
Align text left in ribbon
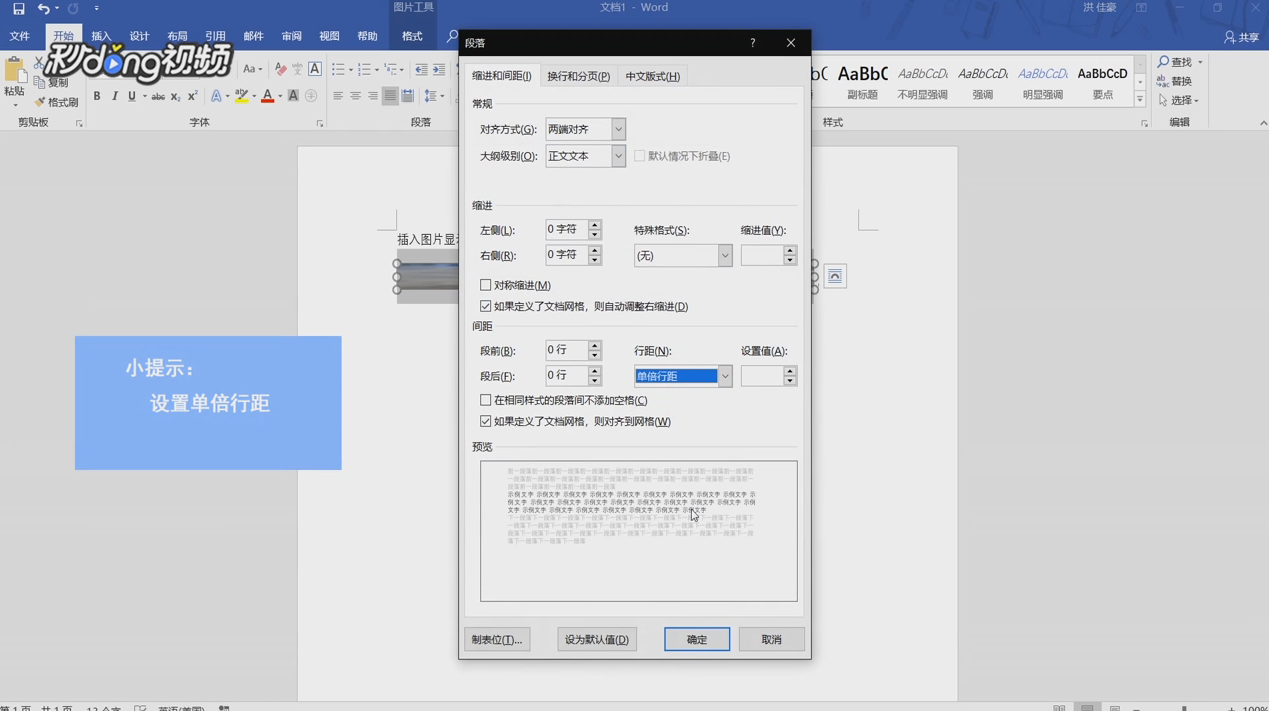click(x=338, y=96)
